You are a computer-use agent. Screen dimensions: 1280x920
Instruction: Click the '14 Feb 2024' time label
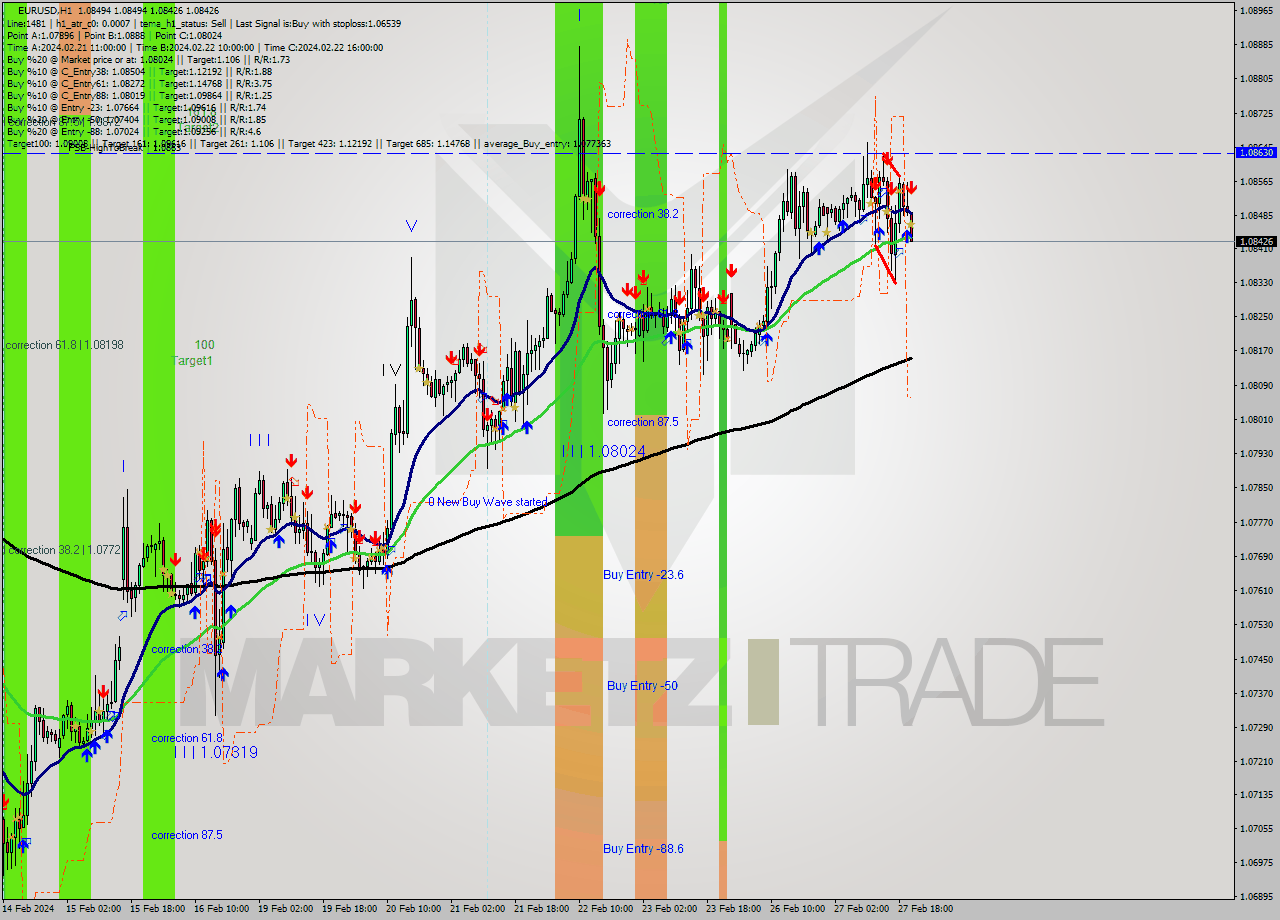29,909
